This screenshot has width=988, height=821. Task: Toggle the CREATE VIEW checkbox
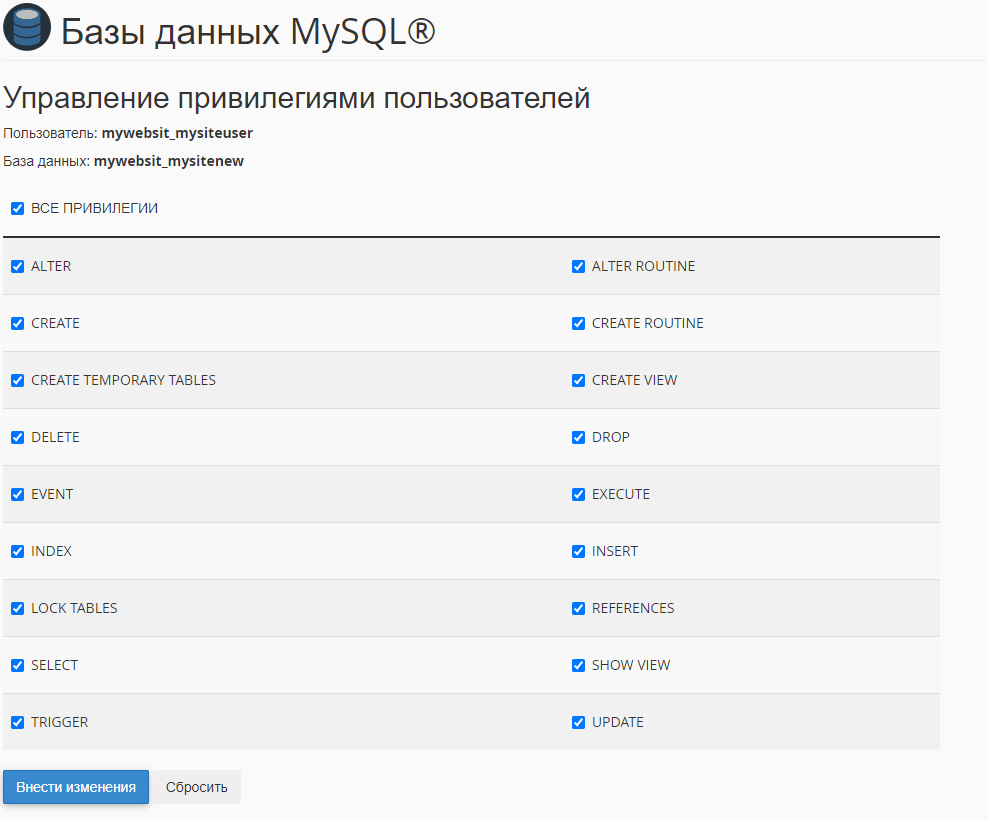point(578,381)
